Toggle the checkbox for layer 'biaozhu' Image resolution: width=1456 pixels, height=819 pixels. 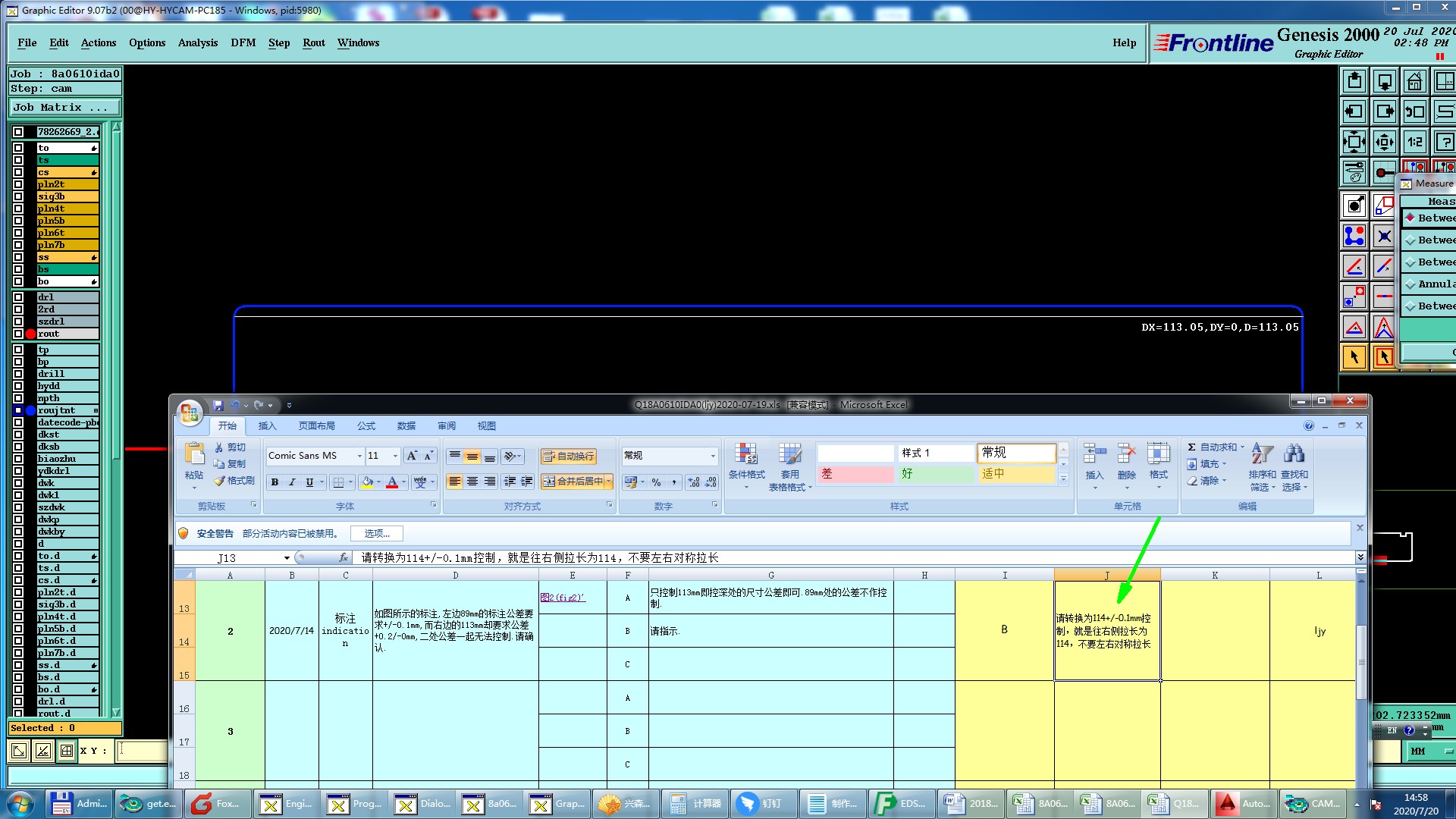[x=18, y=459]
